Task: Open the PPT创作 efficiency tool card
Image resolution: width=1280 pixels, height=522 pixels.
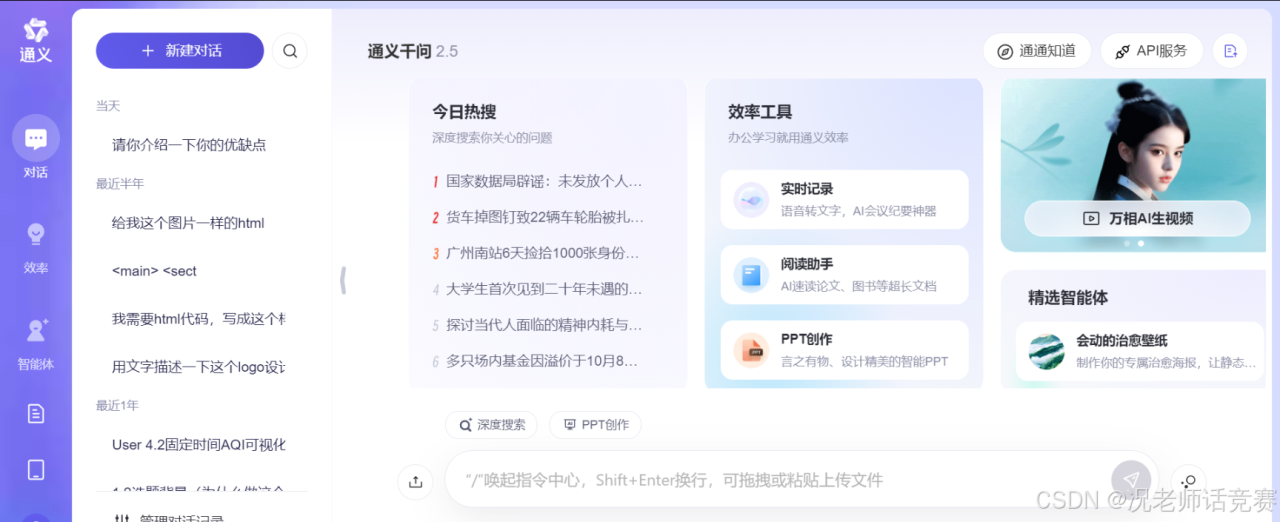Action: 844,350
